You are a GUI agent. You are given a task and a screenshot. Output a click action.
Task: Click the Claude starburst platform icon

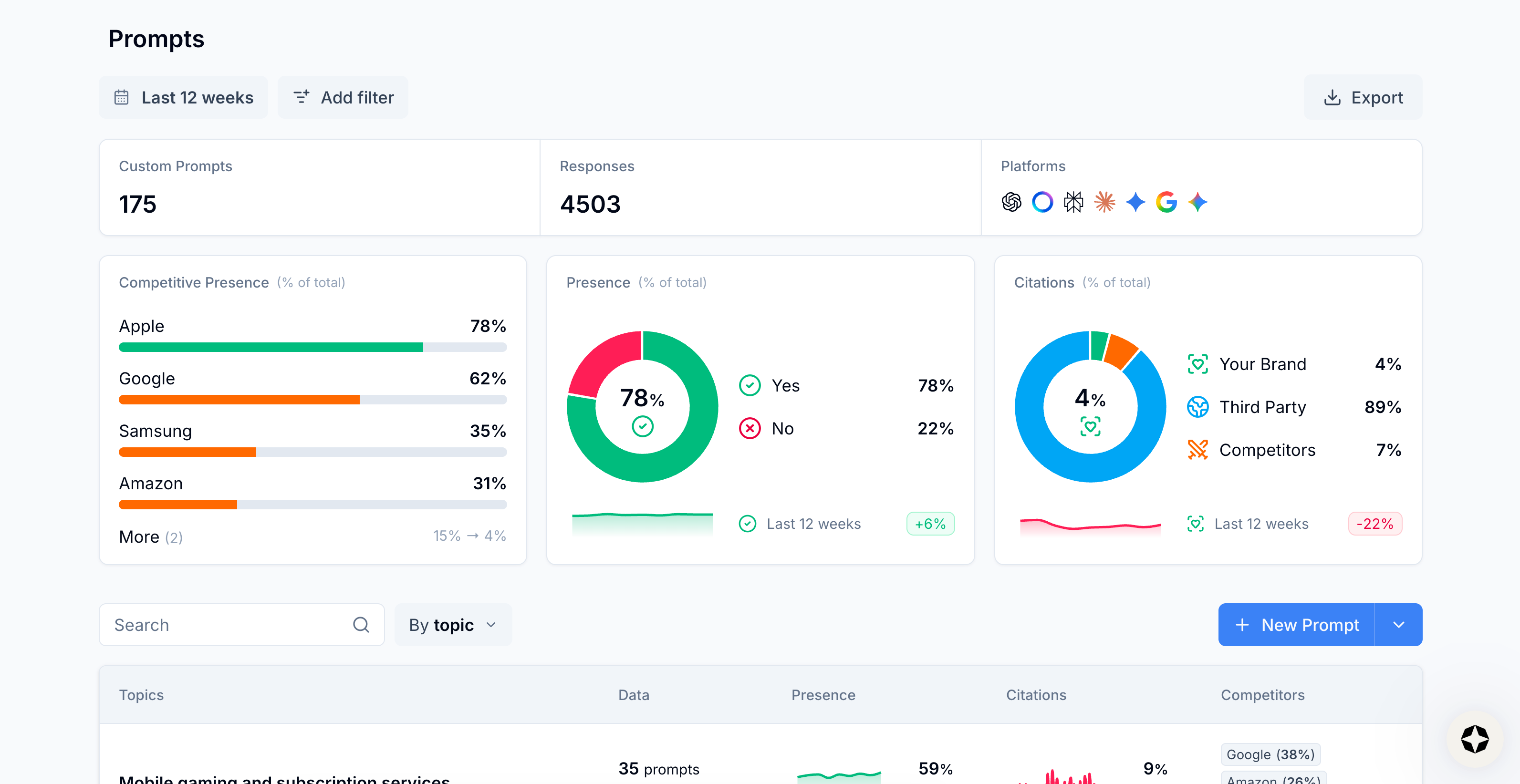pos(1104,202)
